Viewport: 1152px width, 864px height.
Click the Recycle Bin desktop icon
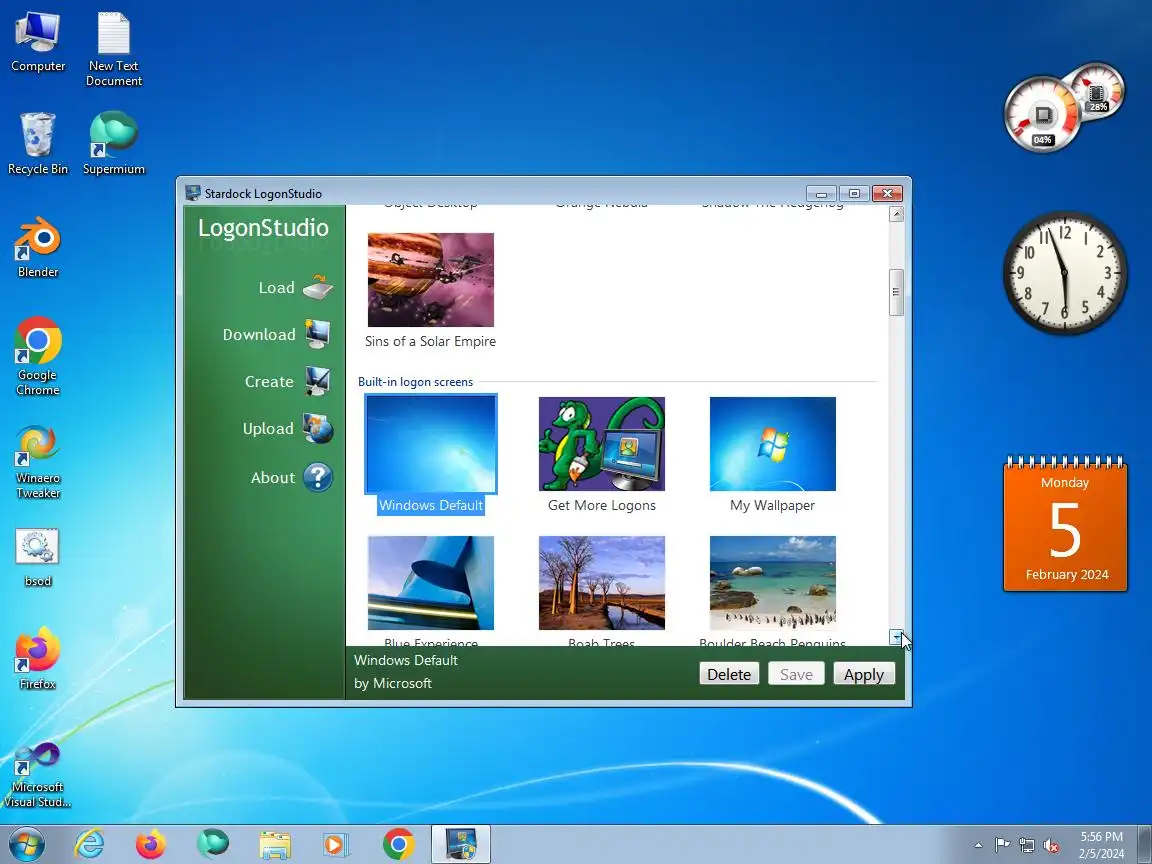point(38,144)
